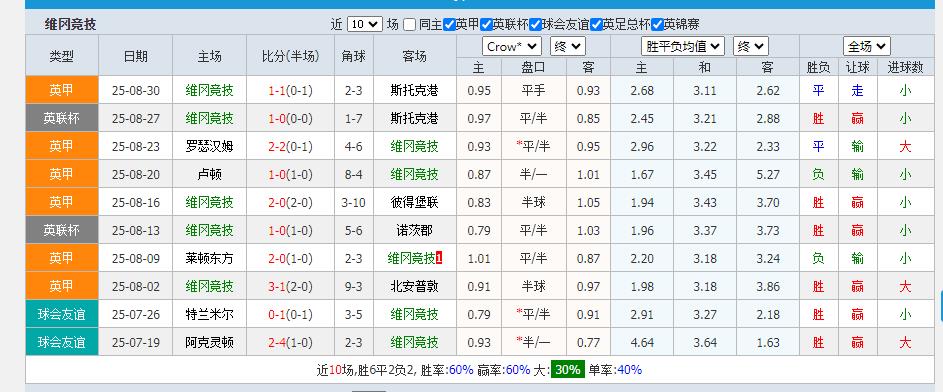Click 北安普敦 away team link
Image resolution: width=943 pixels, height=392 pixels.
414,286
